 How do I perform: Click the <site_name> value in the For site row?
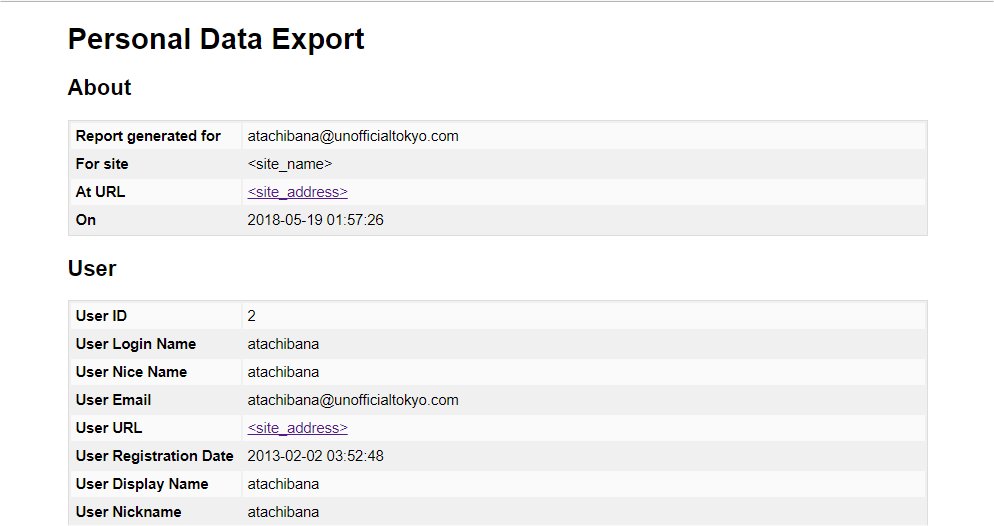pyautogui.click(x=289, y=164)
